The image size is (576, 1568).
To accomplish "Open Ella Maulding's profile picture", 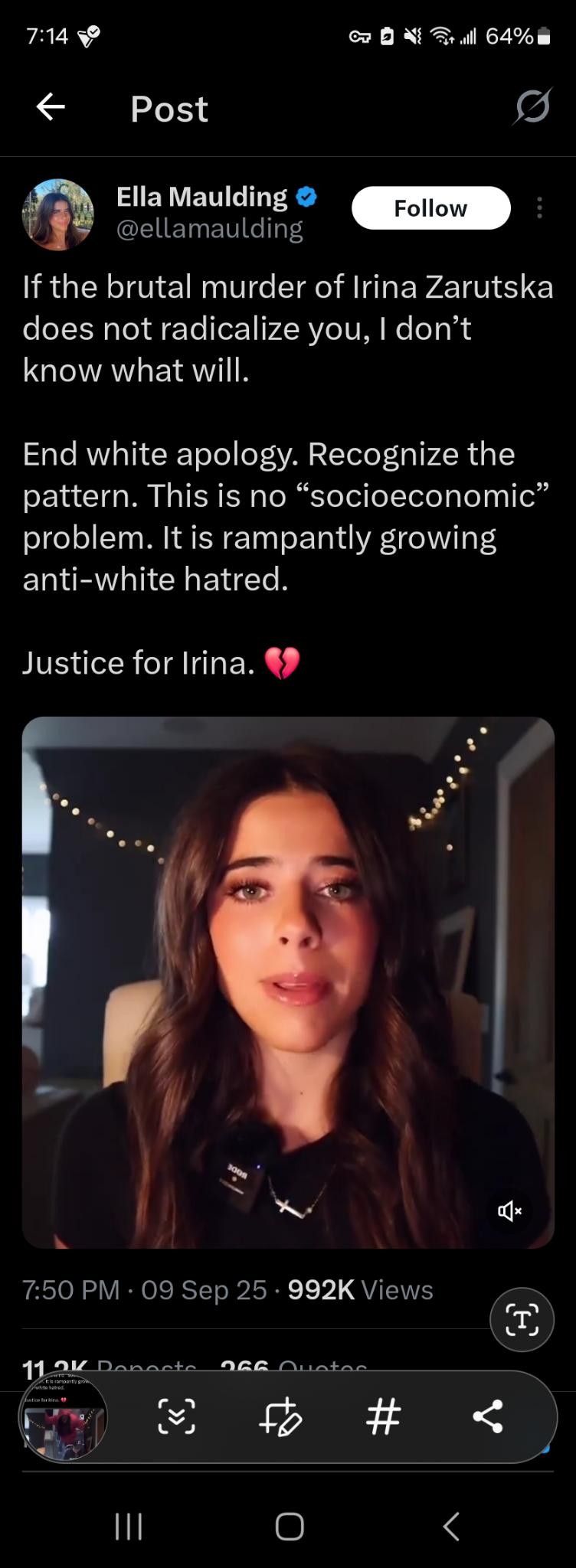I will [58, 214].
